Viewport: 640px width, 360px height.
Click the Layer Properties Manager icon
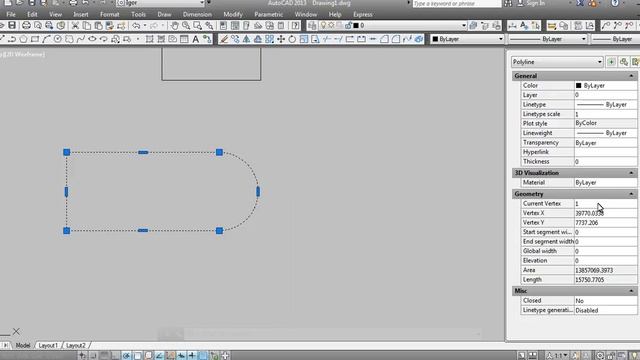312,26
